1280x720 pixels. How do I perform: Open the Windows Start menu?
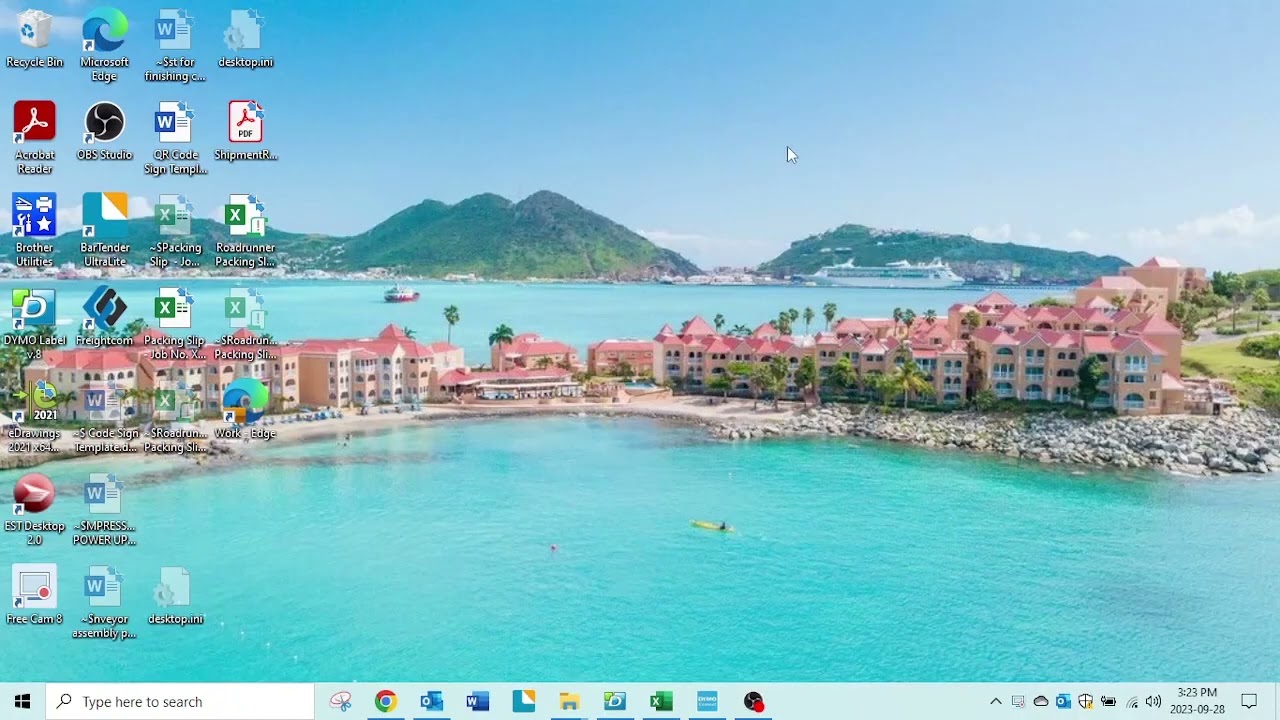click(23, 702)
